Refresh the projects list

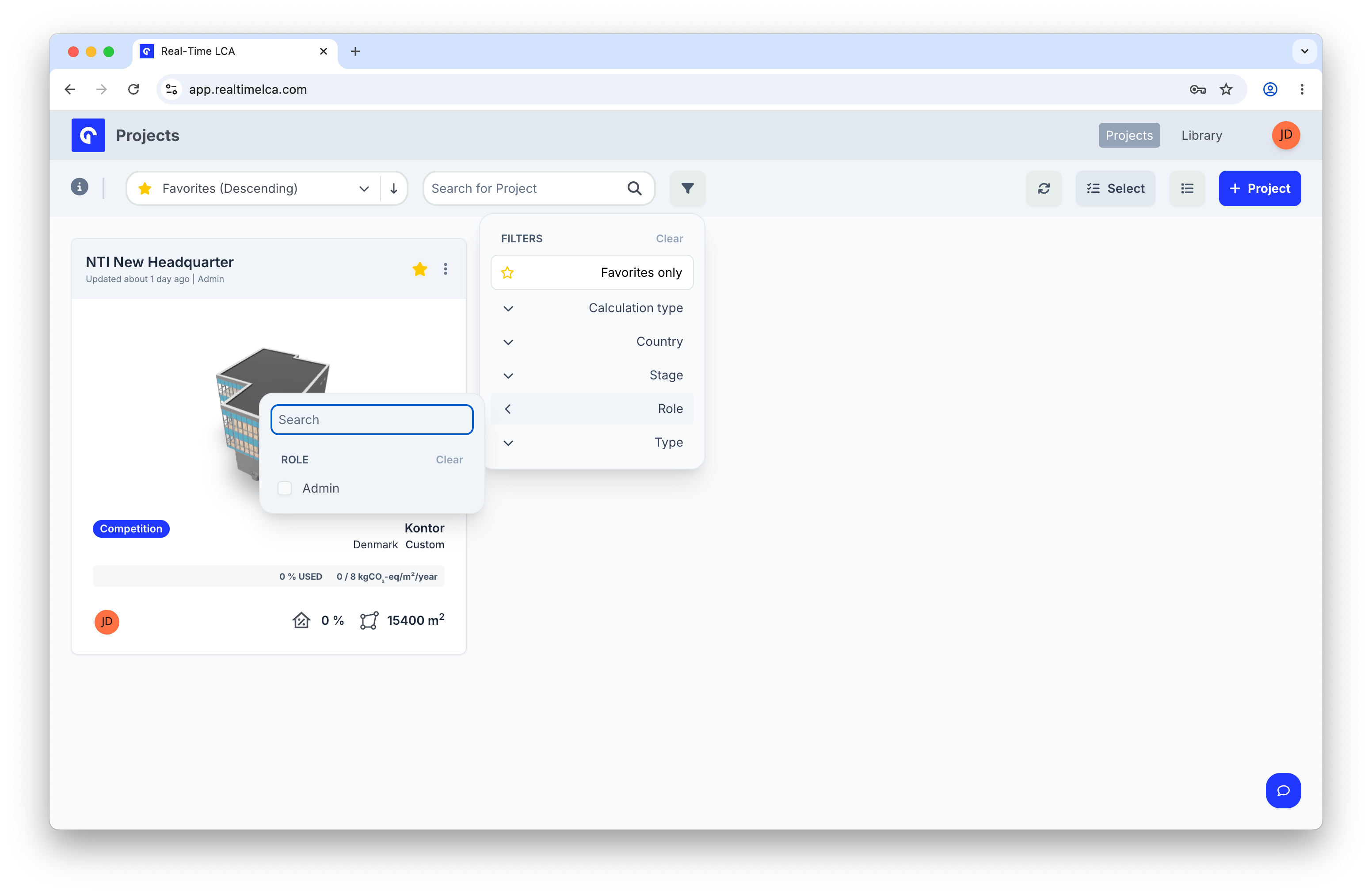click(x=1044, y=188)
